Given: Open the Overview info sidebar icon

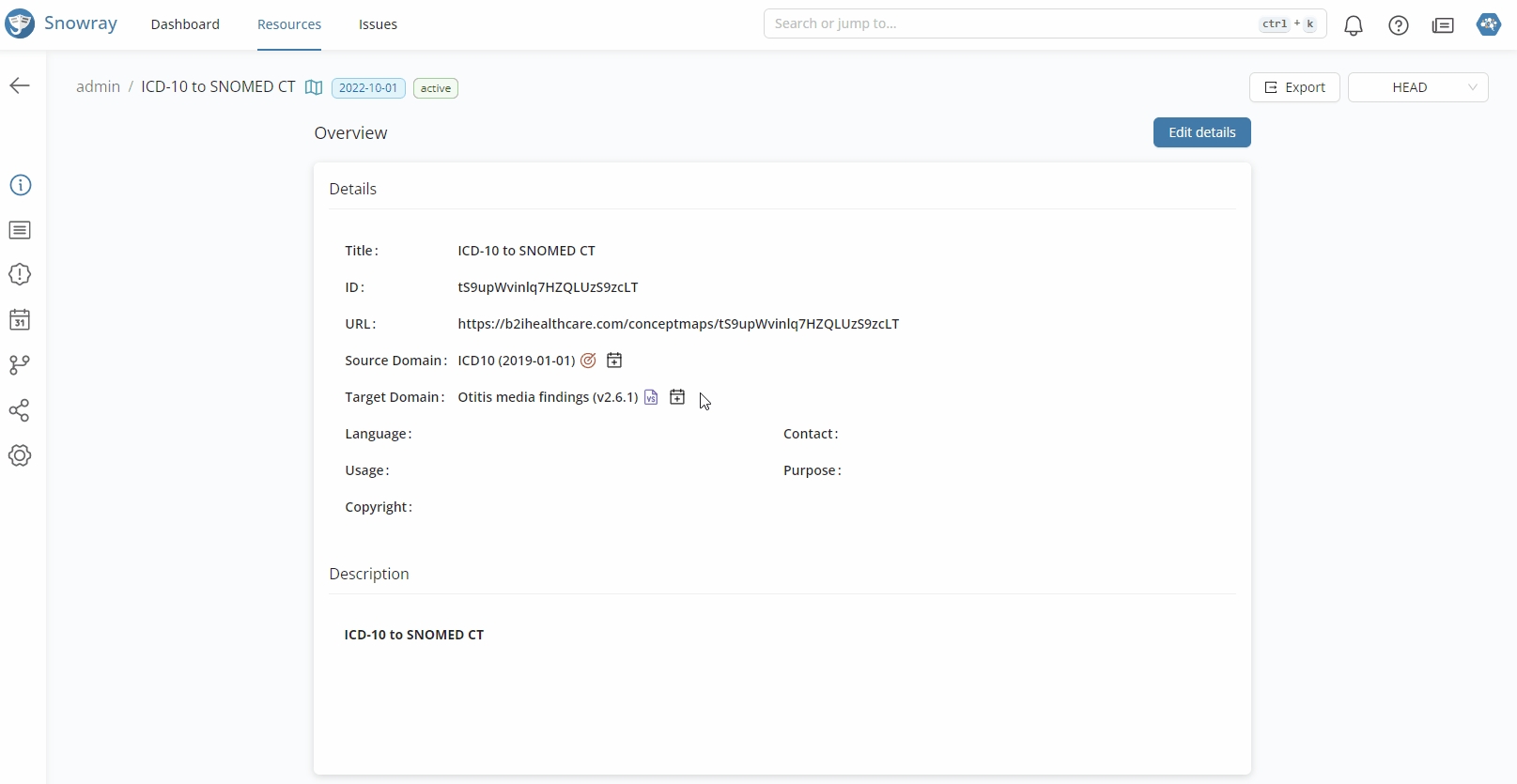Looking at the screenshot, I should (x=20, y=186).
